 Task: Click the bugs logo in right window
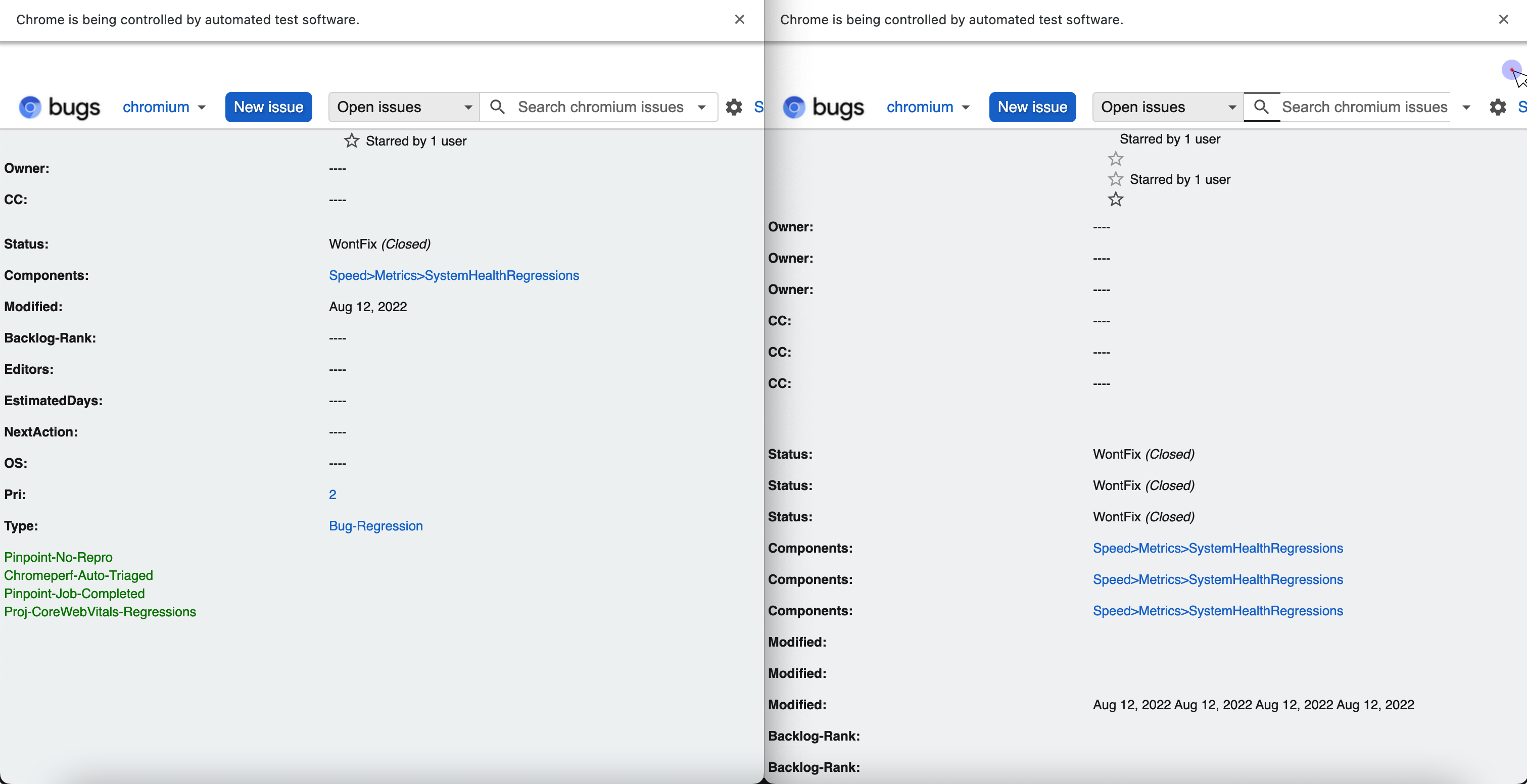(x=823, y=107)
